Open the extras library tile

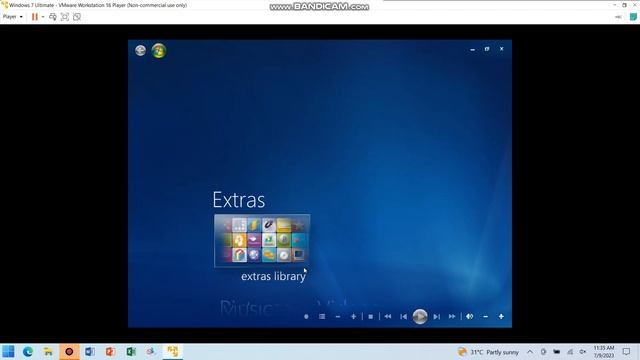262,240
